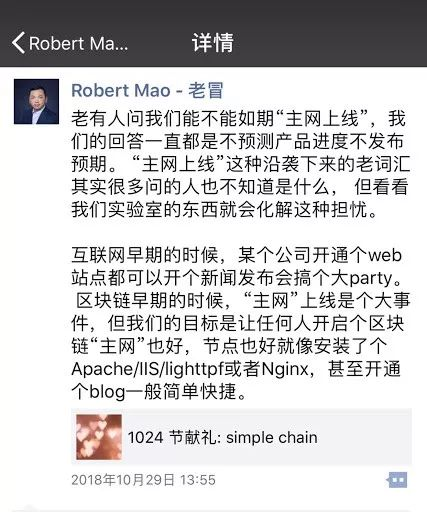Tap the last line '个blog一般简单快捷'
This screenshot has width=427, height=512.
coord(159,391)
